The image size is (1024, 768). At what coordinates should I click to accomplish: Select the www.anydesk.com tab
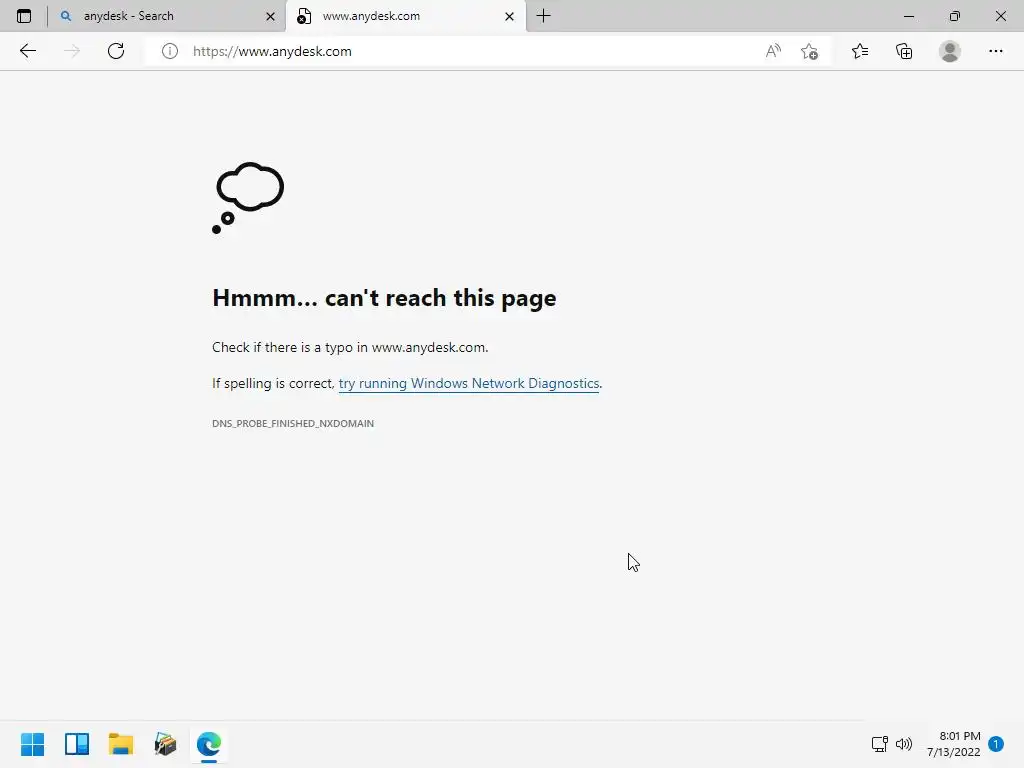405,16
